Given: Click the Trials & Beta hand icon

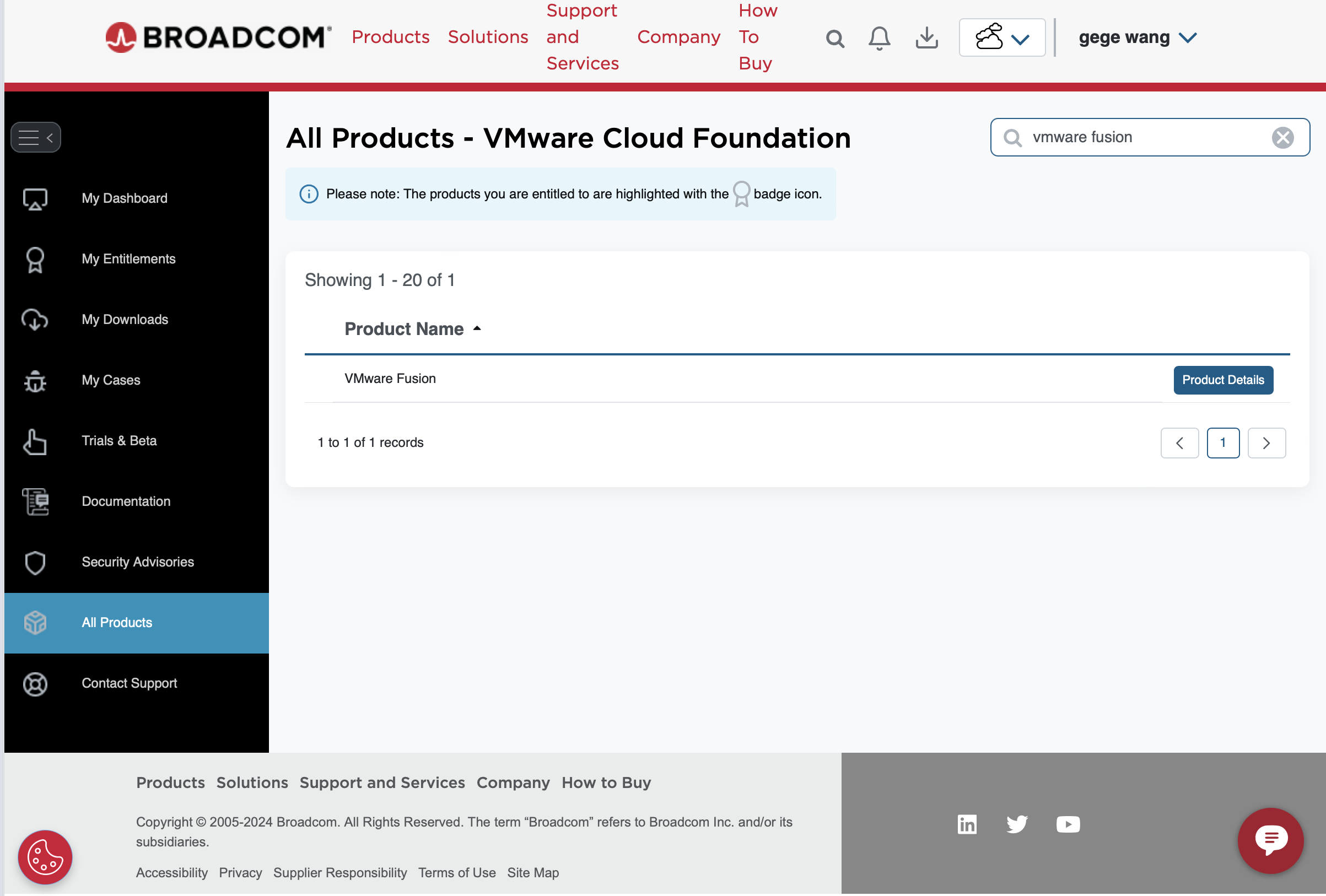Looking at the screenshot, I should pyautogui.click(x=35, y=441).
